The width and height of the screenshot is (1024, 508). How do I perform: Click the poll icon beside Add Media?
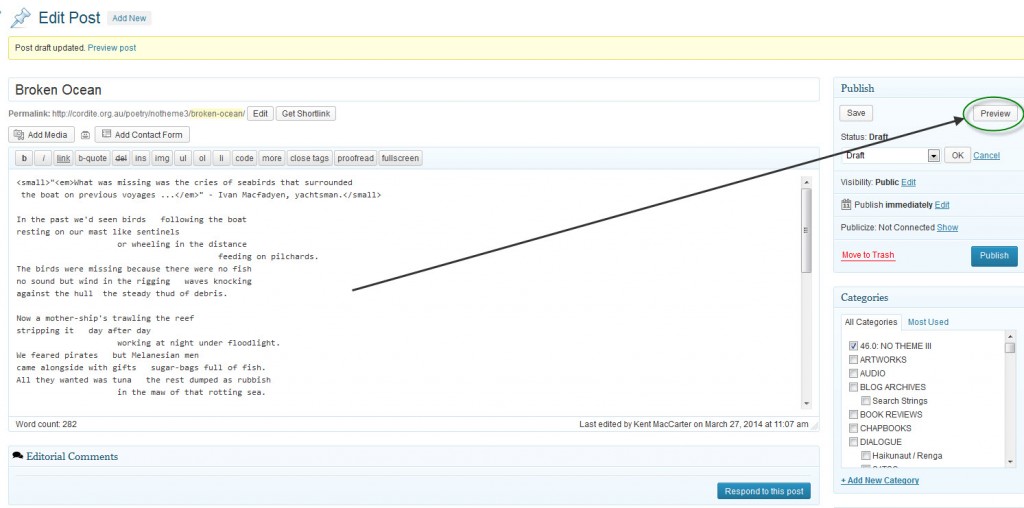[85, 135]
